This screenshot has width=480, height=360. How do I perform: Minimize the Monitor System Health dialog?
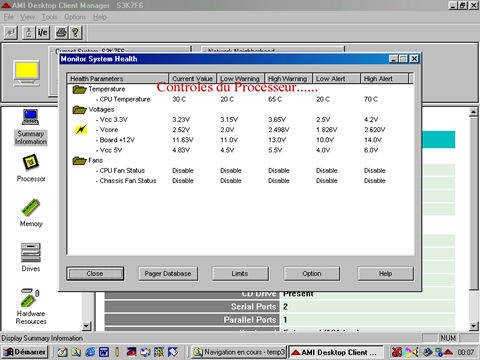(394, 59)
